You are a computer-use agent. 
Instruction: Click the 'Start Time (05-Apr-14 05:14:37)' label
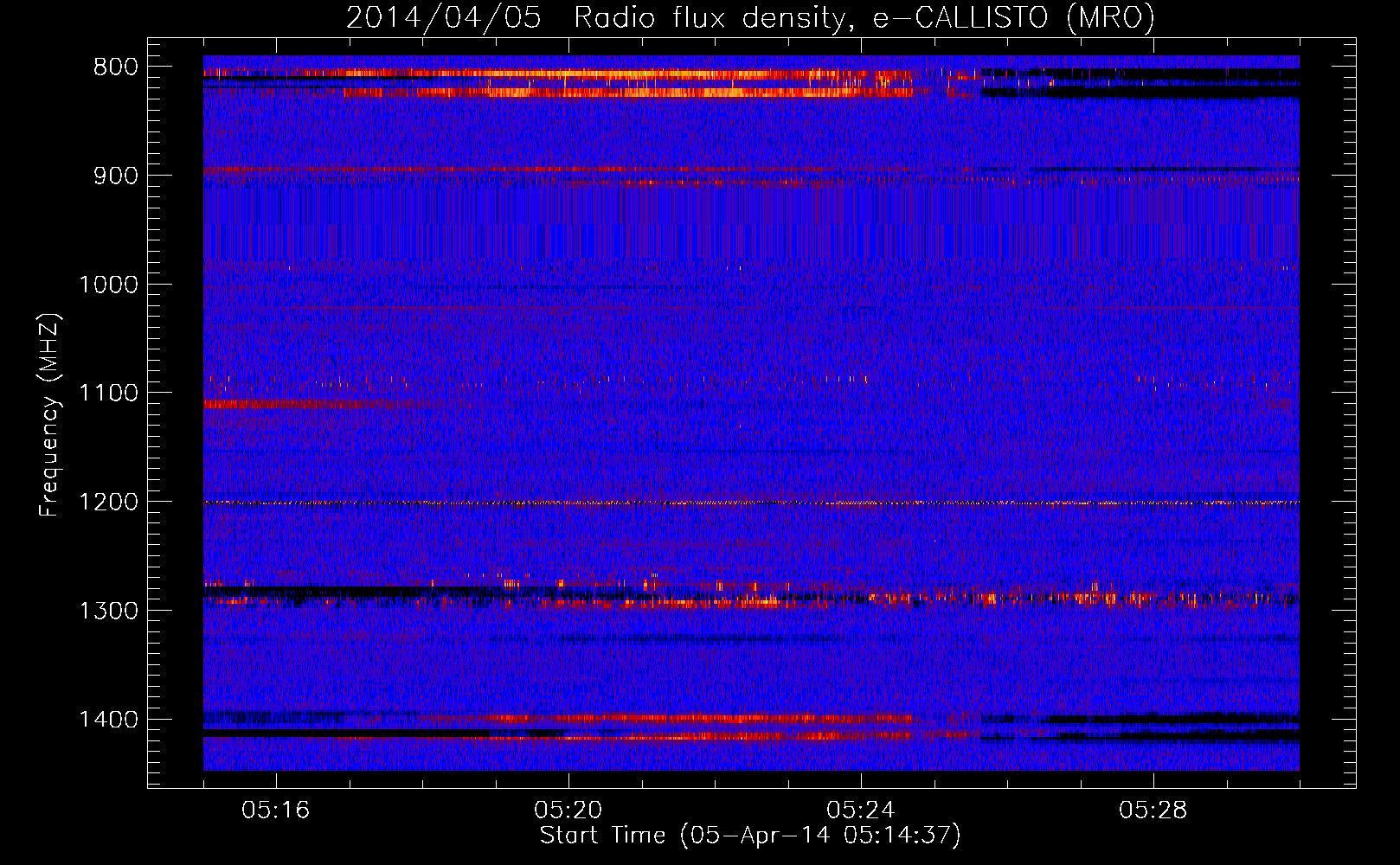pyautogui.click(x=750, y=836)
